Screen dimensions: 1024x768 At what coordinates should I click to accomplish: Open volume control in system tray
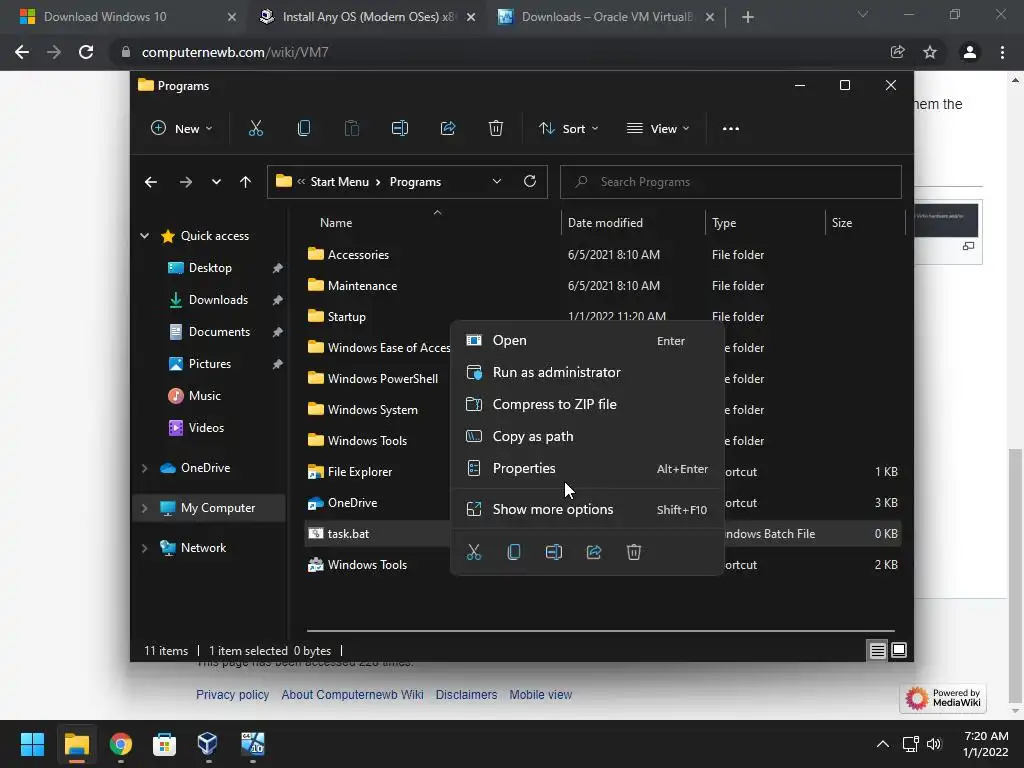pyautogui.click(x=934, y=744)
